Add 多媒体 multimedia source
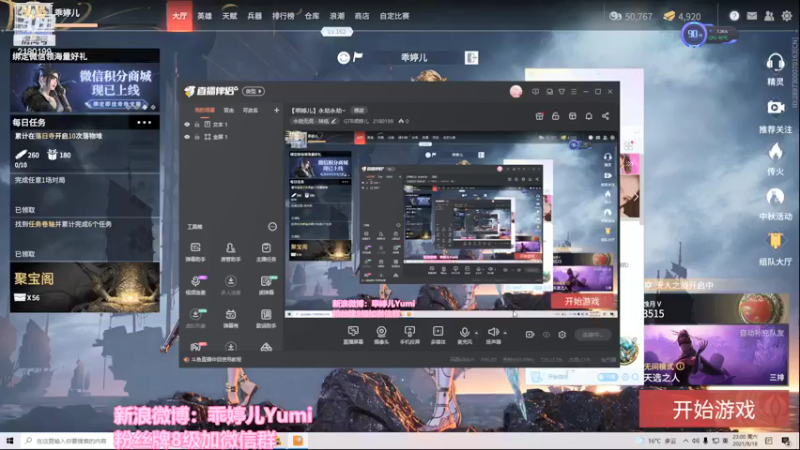The width and height of the screenshot is (800, 450). (438, 335)
